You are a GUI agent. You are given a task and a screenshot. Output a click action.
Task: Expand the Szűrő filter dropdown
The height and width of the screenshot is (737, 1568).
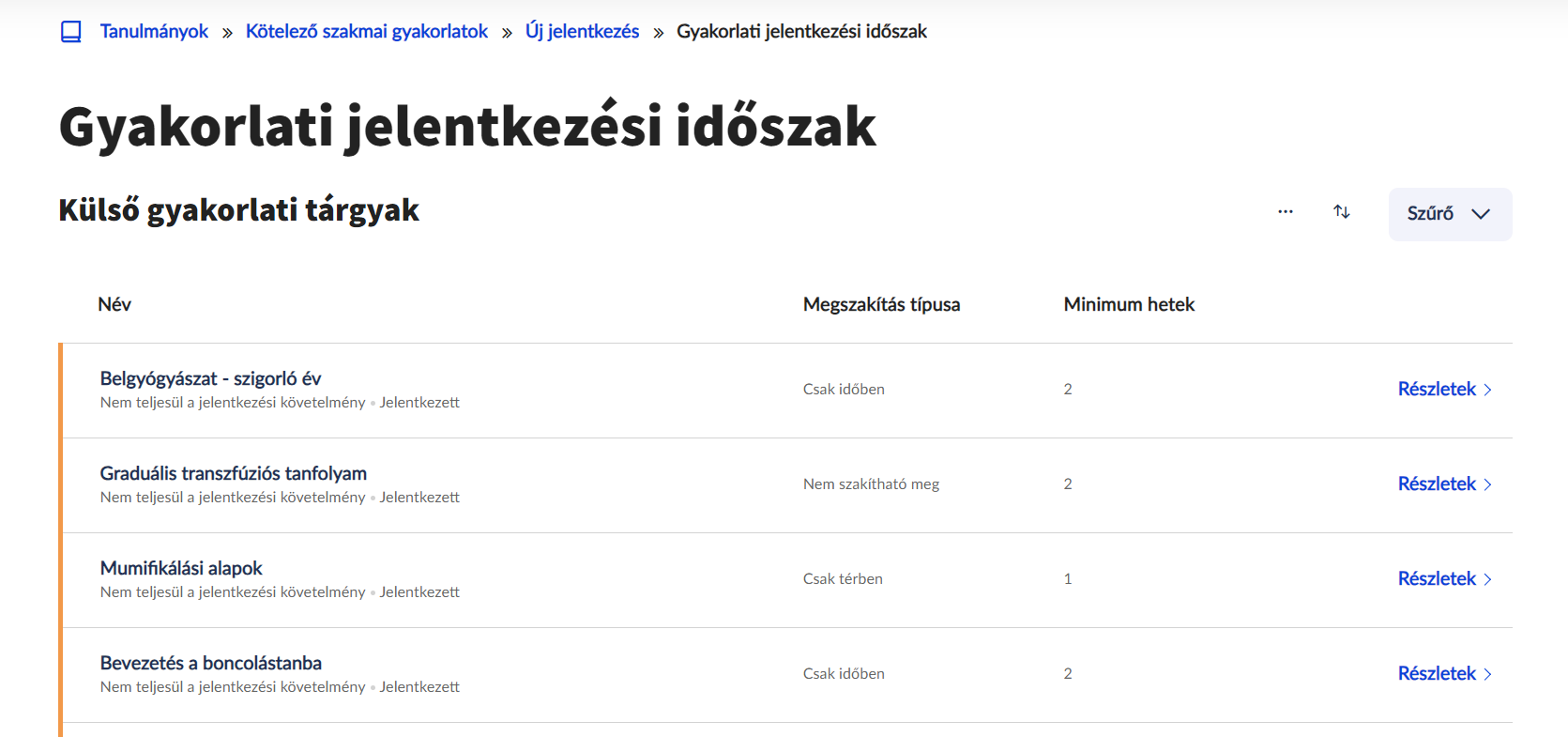[x=1450, y=214]
